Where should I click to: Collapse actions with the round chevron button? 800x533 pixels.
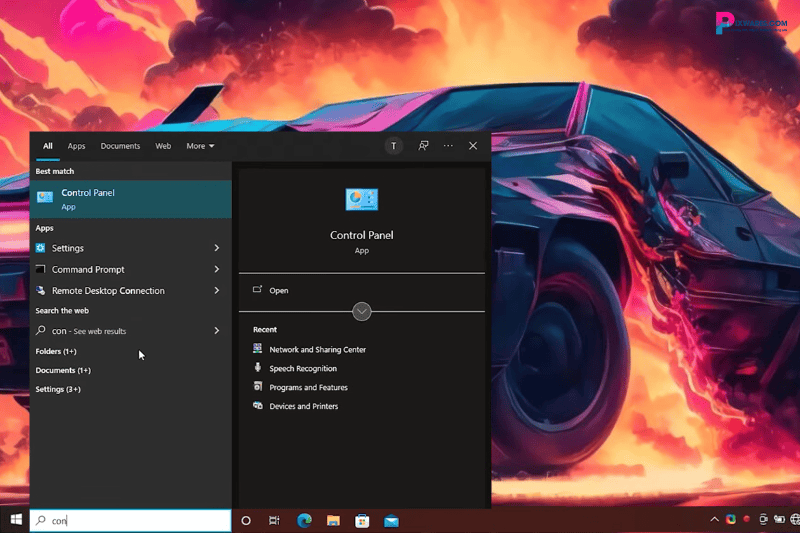coord(362,312)
